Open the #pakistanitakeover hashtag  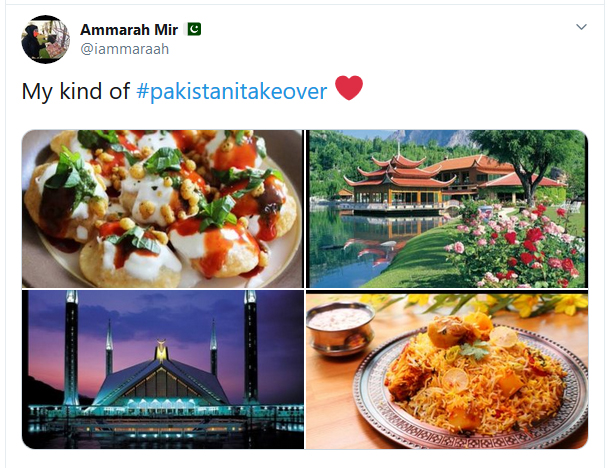click(232, 91)
